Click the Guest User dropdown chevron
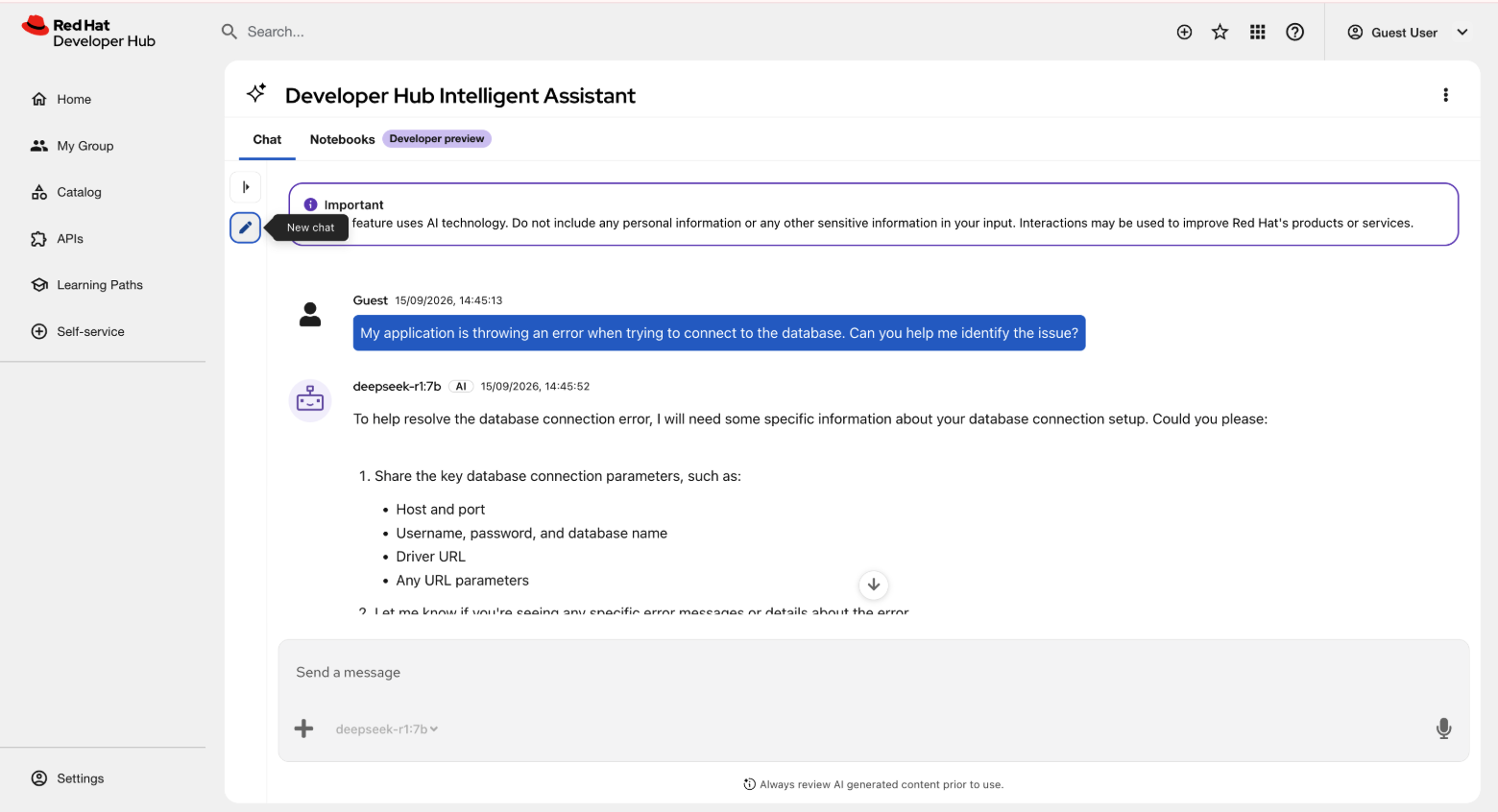The width and height of the screenshot is (1498, 812). click(1462, 33)
